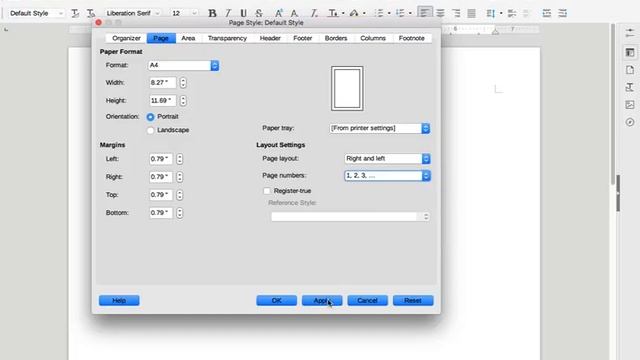This screenshot has width=640, height=360.
Task: Toggle Italic formatting in toolbar
Action: point(228,13)
